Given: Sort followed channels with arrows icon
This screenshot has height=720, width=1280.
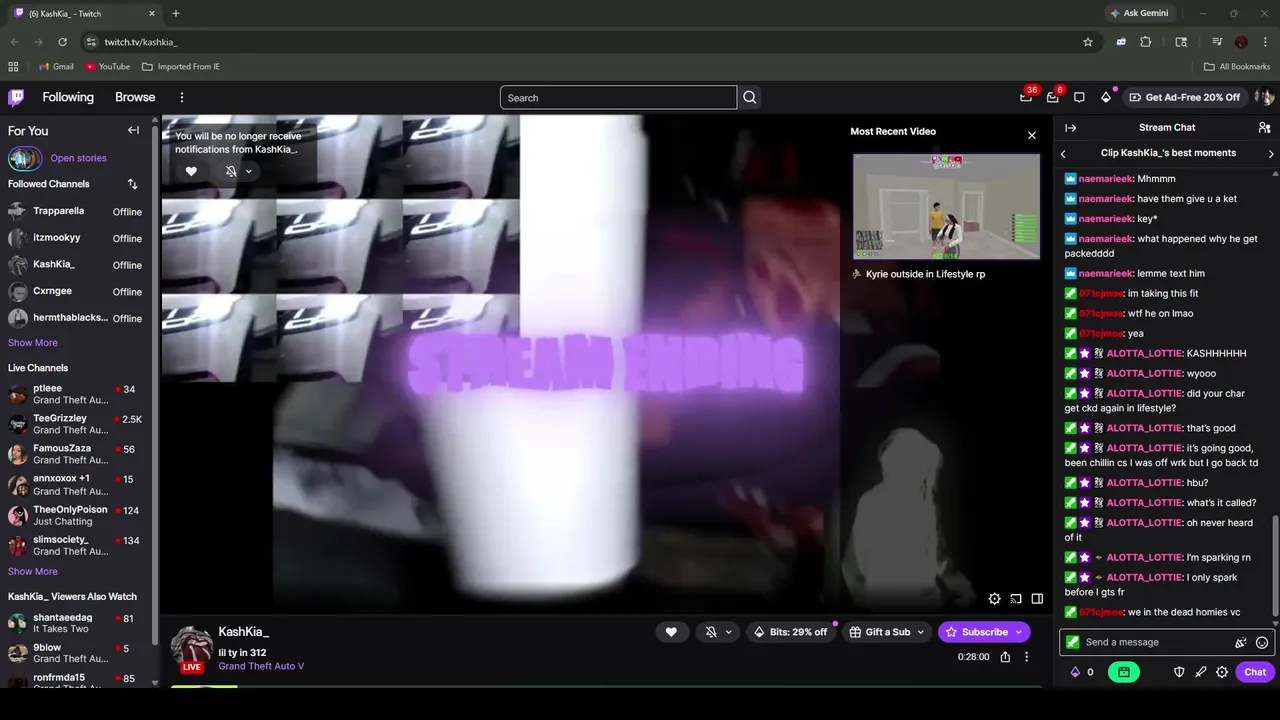Looking at the screenshot, I should 133,184.
